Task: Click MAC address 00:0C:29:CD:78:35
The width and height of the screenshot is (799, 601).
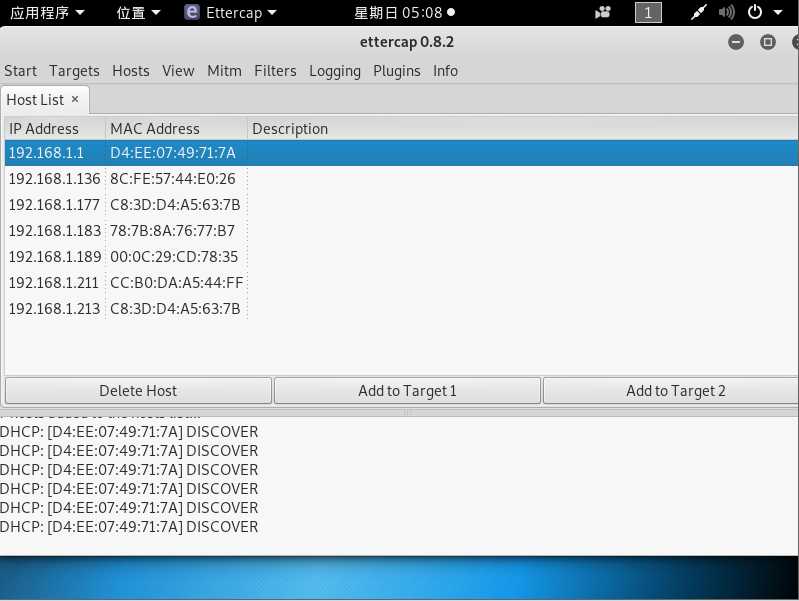Action: (x=174, y=257)
